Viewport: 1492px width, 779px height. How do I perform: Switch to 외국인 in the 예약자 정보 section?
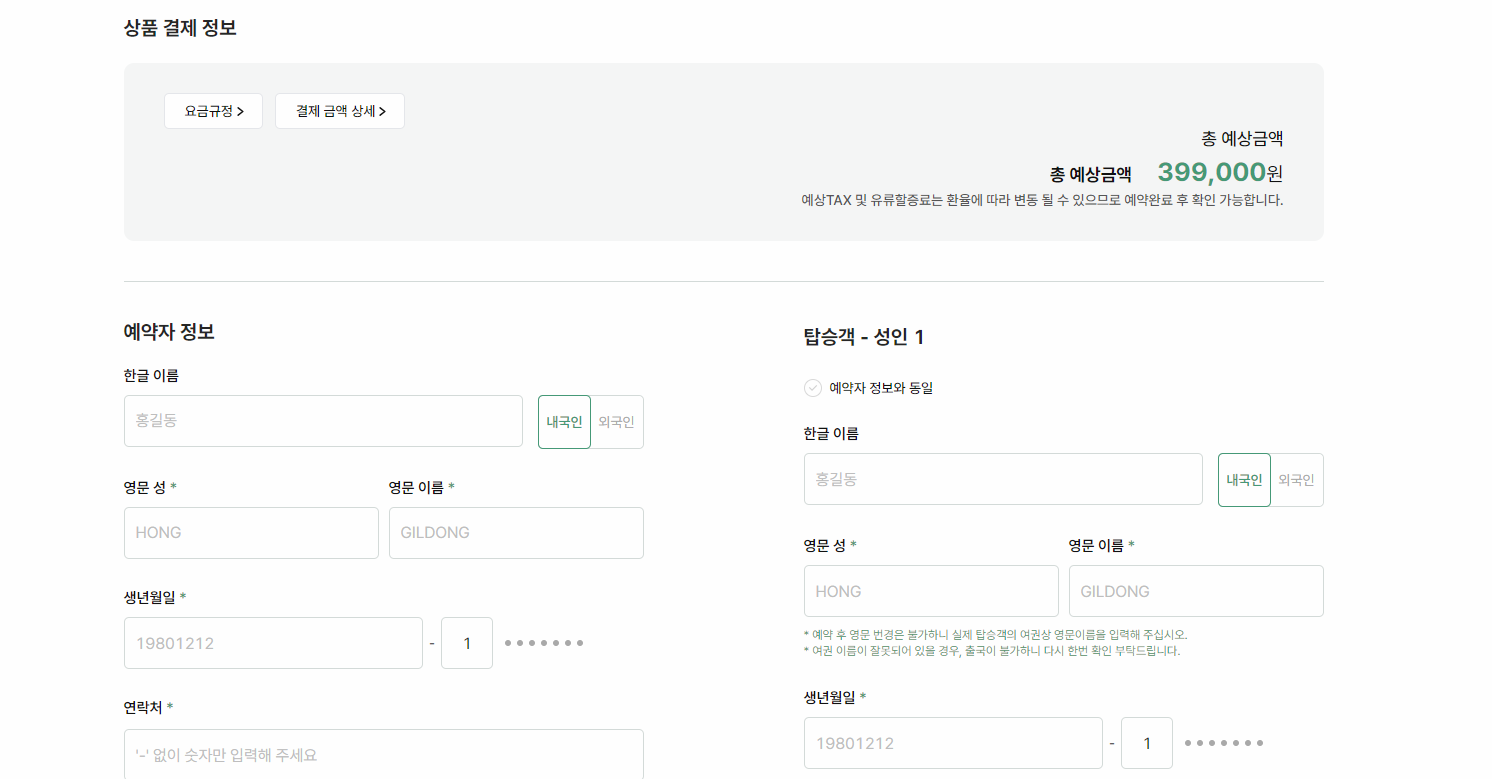tap(617, 421)
